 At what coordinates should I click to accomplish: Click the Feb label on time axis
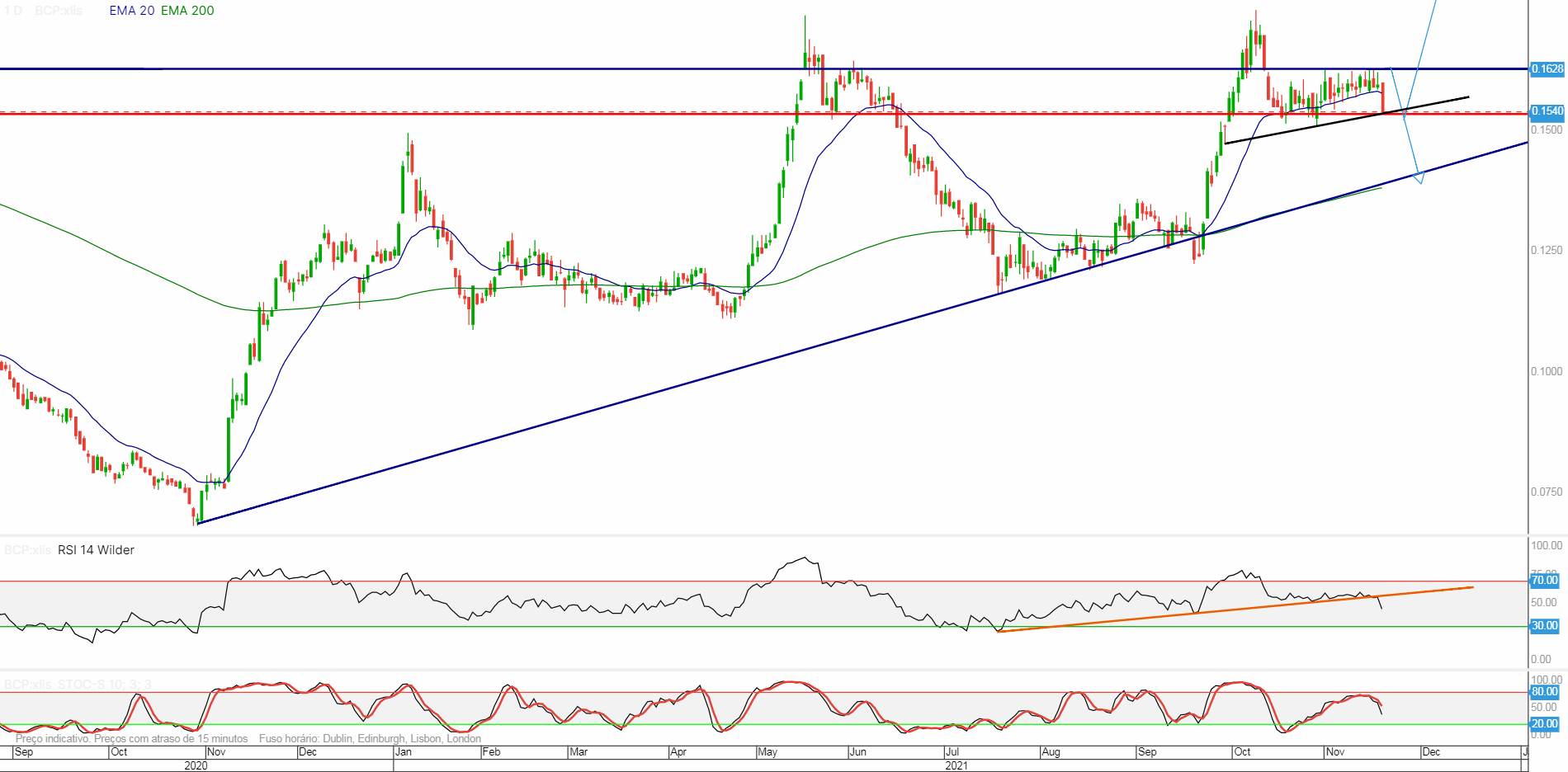(x=492, y=752)
